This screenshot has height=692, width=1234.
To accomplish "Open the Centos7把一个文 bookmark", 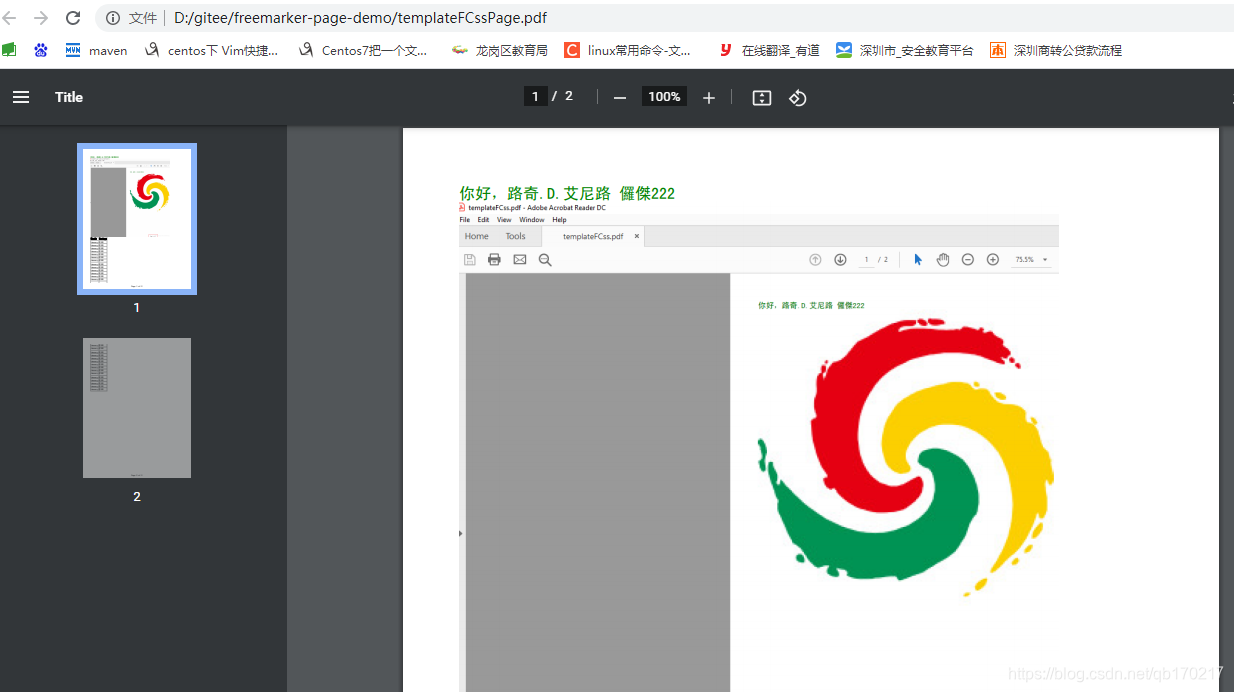I will (363, 50).
